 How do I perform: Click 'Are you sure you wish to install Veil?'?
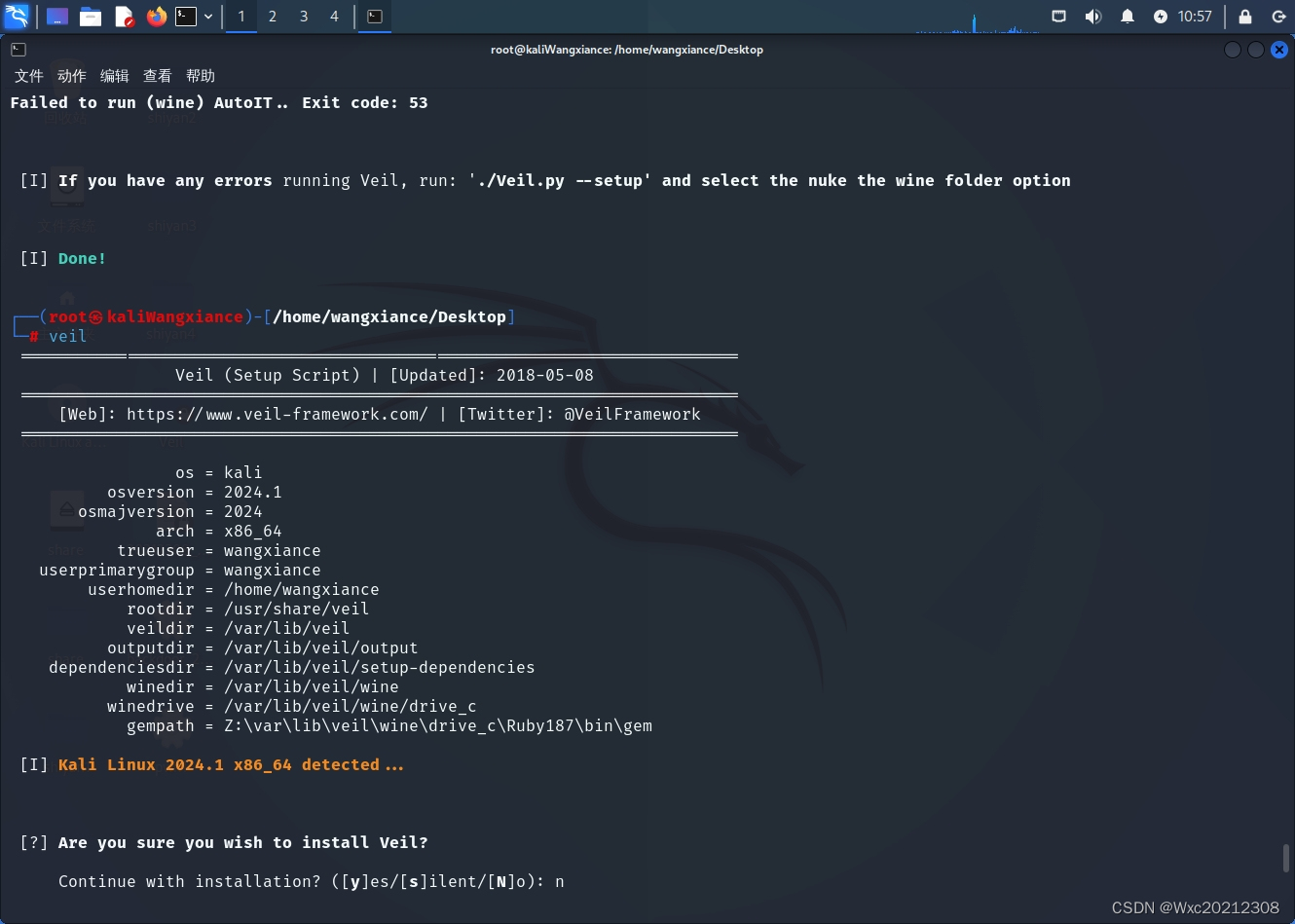tap(243, 842)
